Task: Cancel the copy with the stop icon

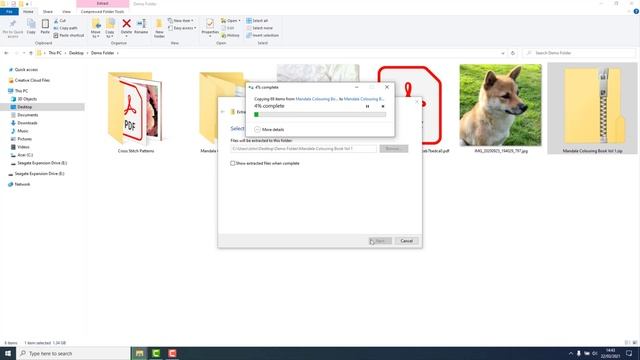Action: coord(383,106)
